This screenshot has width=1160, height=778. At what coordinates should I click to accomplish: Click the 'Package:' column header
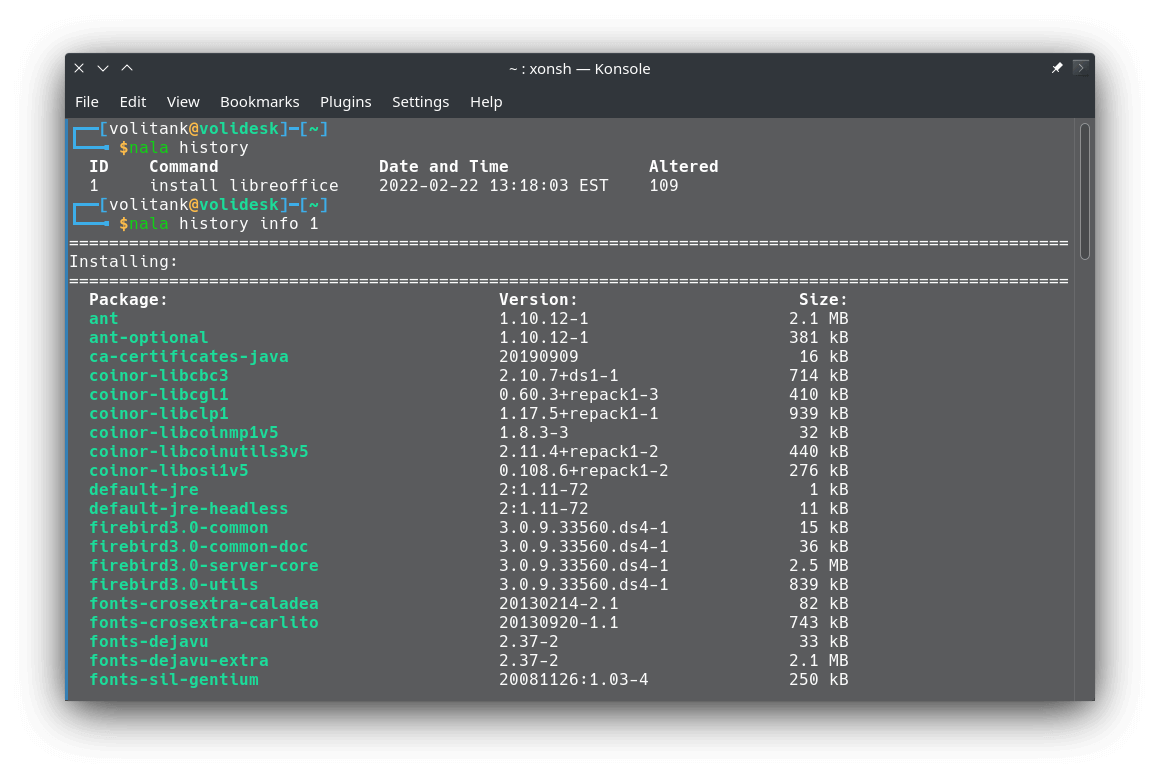(x=128, y=300)
